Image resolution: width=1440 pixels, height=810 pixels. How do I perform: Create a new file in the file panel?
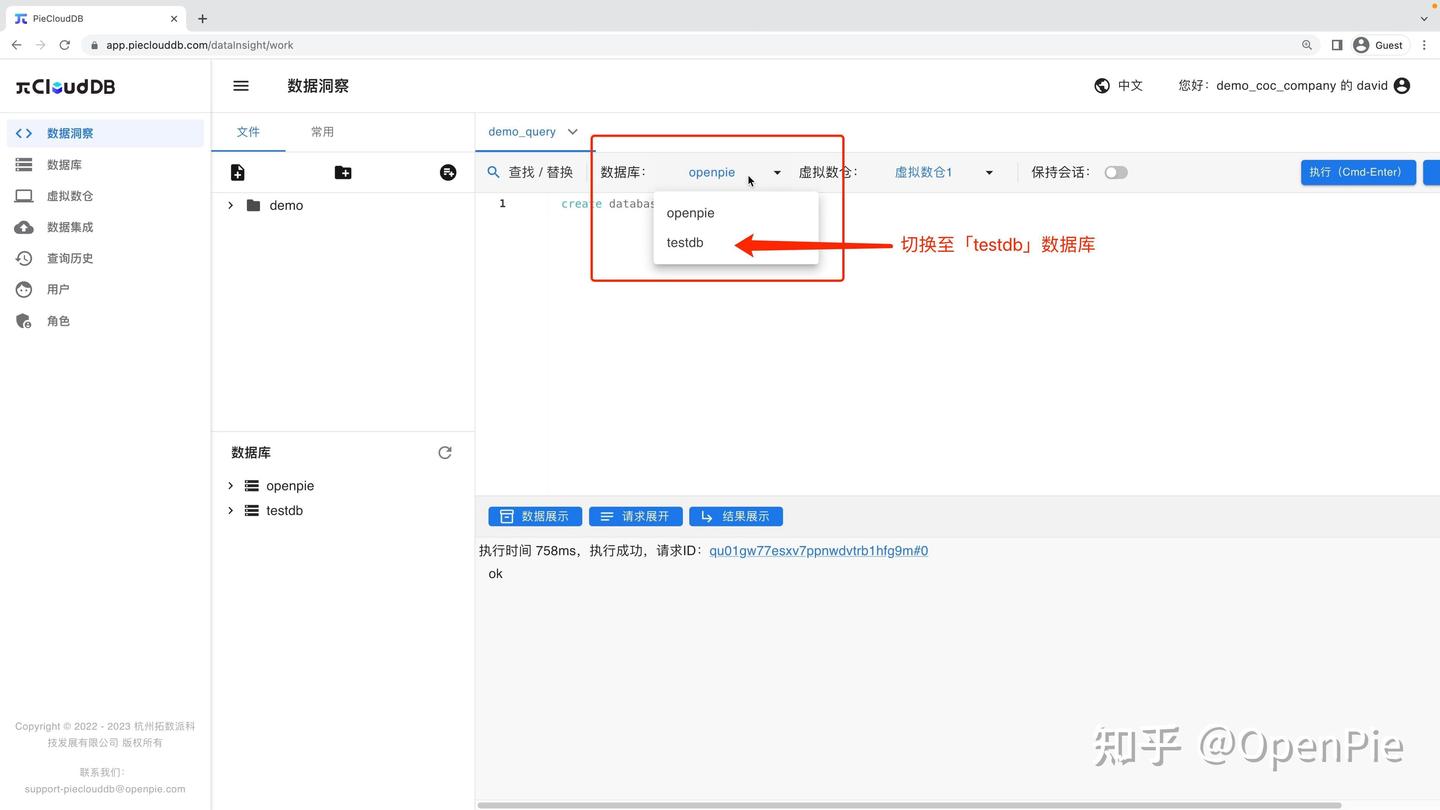(237, 172)
